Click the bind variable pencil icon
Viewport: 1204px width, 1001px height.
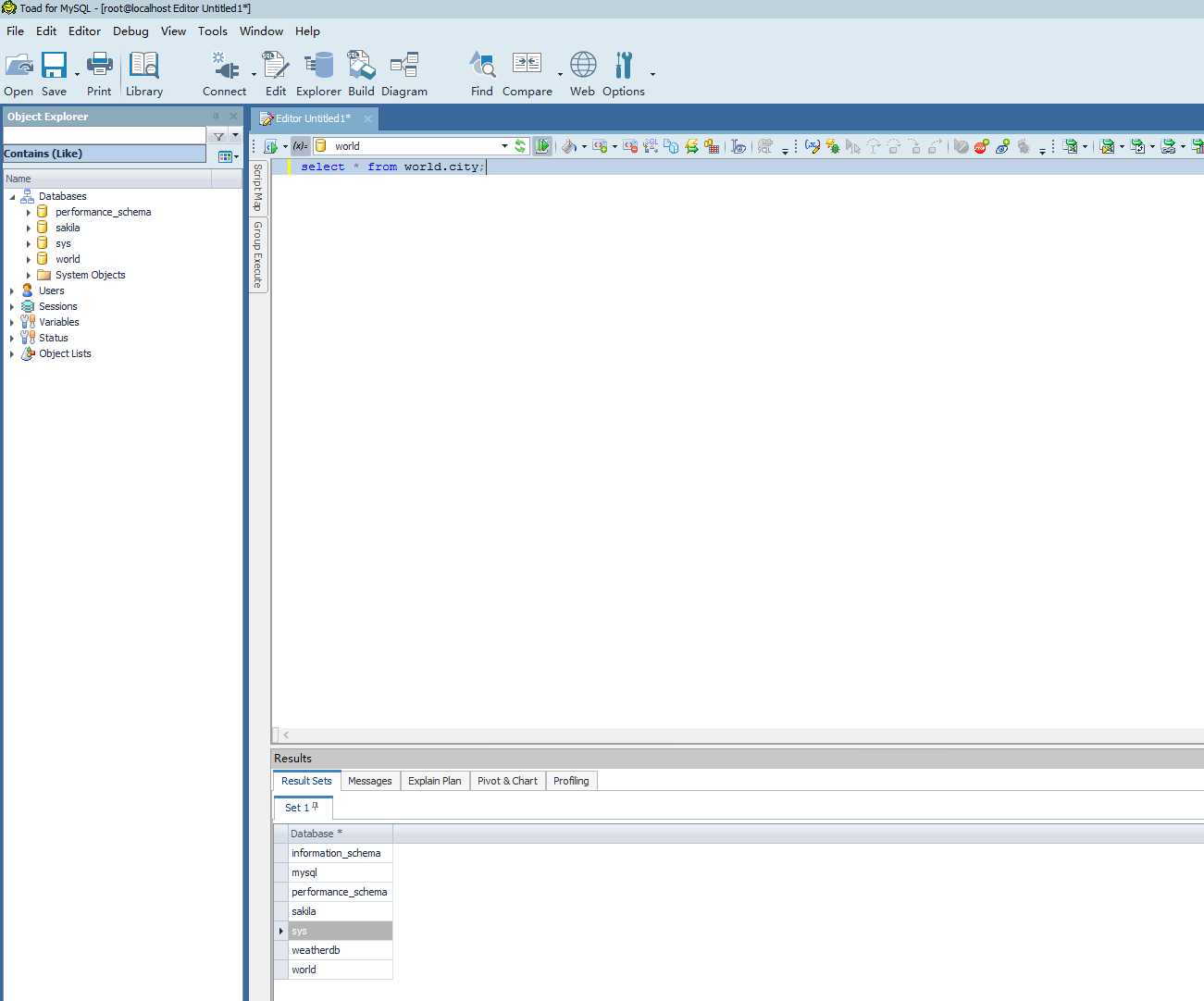point(813,146)
